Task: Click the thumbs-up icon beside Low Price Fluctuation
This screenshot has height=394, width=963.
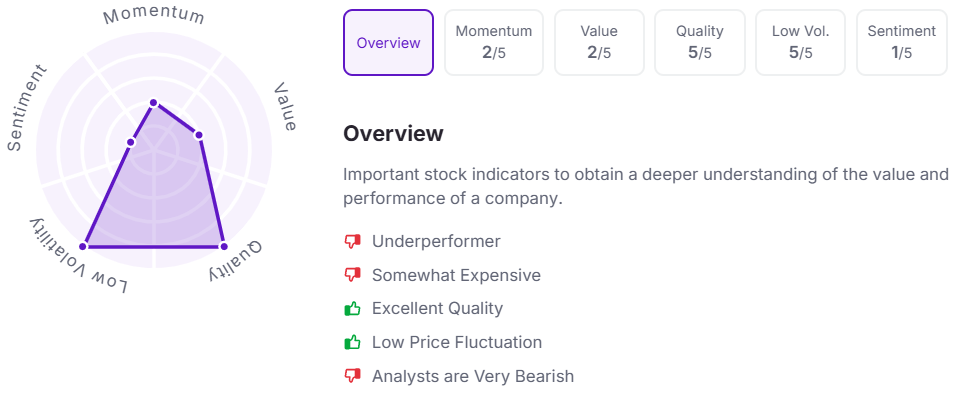Action: coord(352,342)
